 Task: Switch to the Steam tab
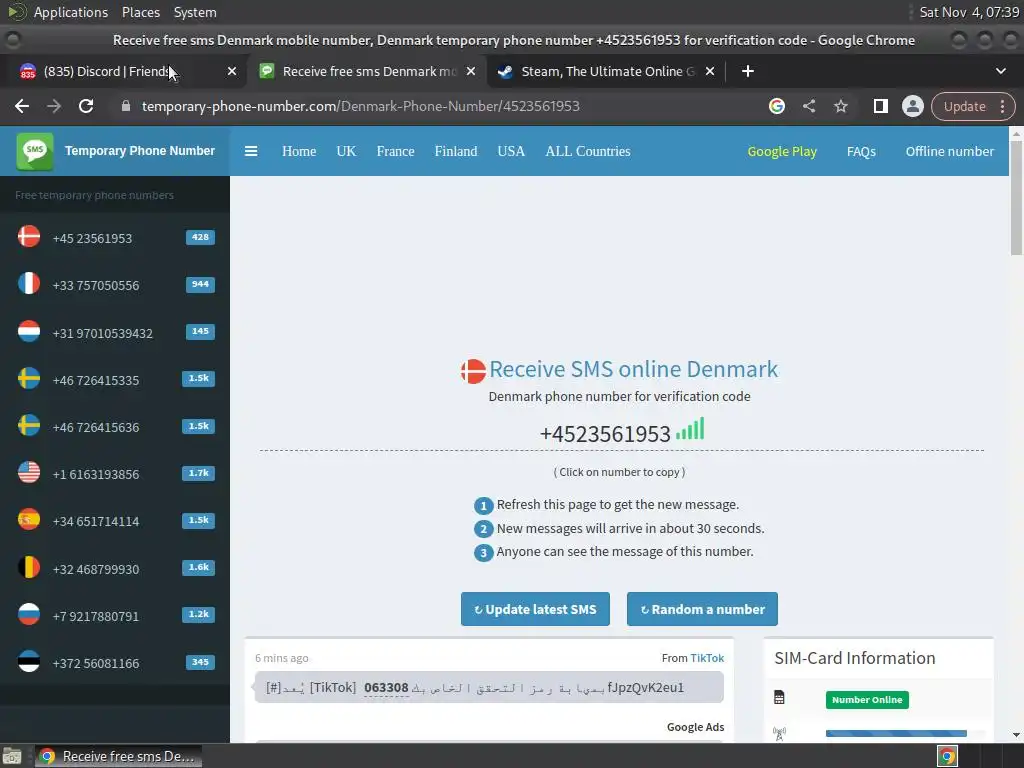(x=607, y=71)
